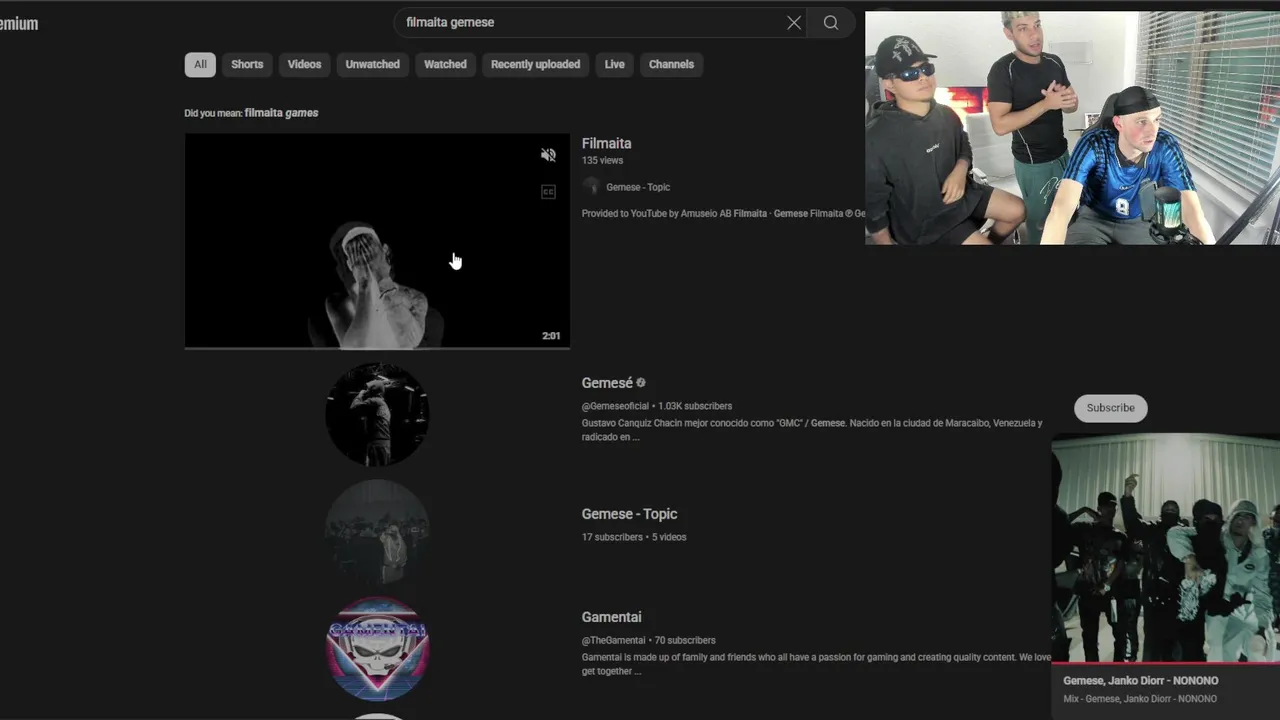Filter results by Watched
1280x720 pixels.
coord(445,64)
